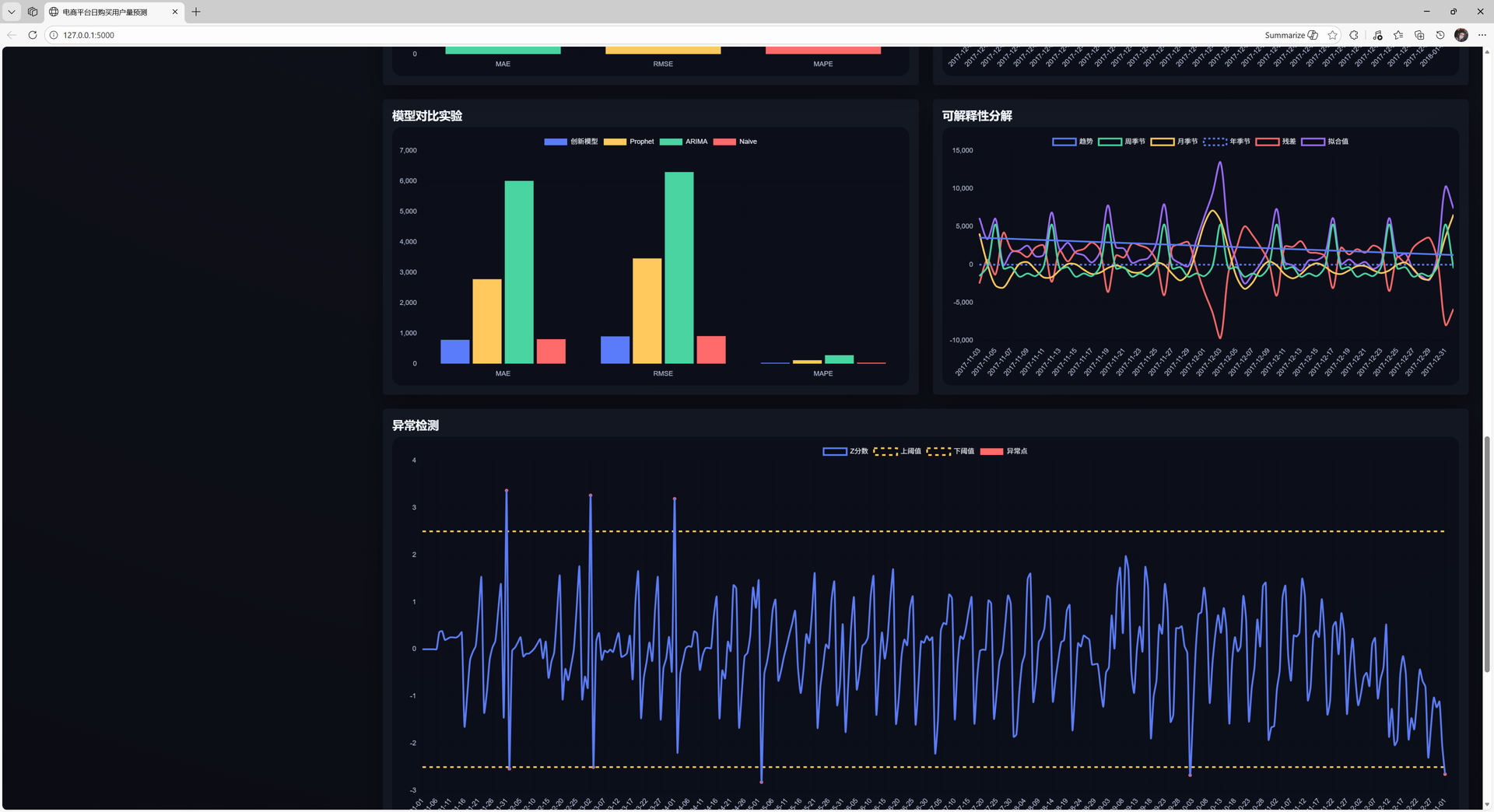Click the browser refresh icon
Image resolution: width=1494 pixels, height=812 pixels.
pos(33,35)
